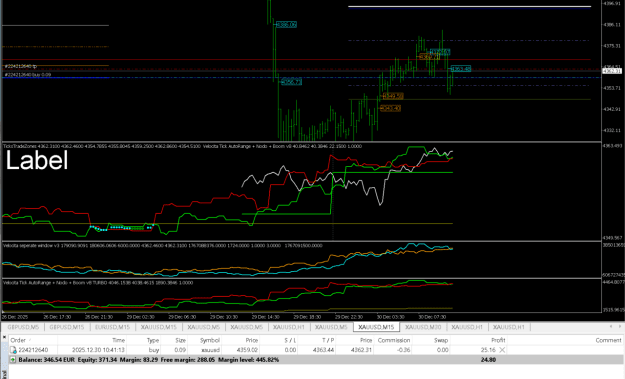
Task: Select the '#224212640 buy 0.09' order line label
Action: (x=28, y=75)
